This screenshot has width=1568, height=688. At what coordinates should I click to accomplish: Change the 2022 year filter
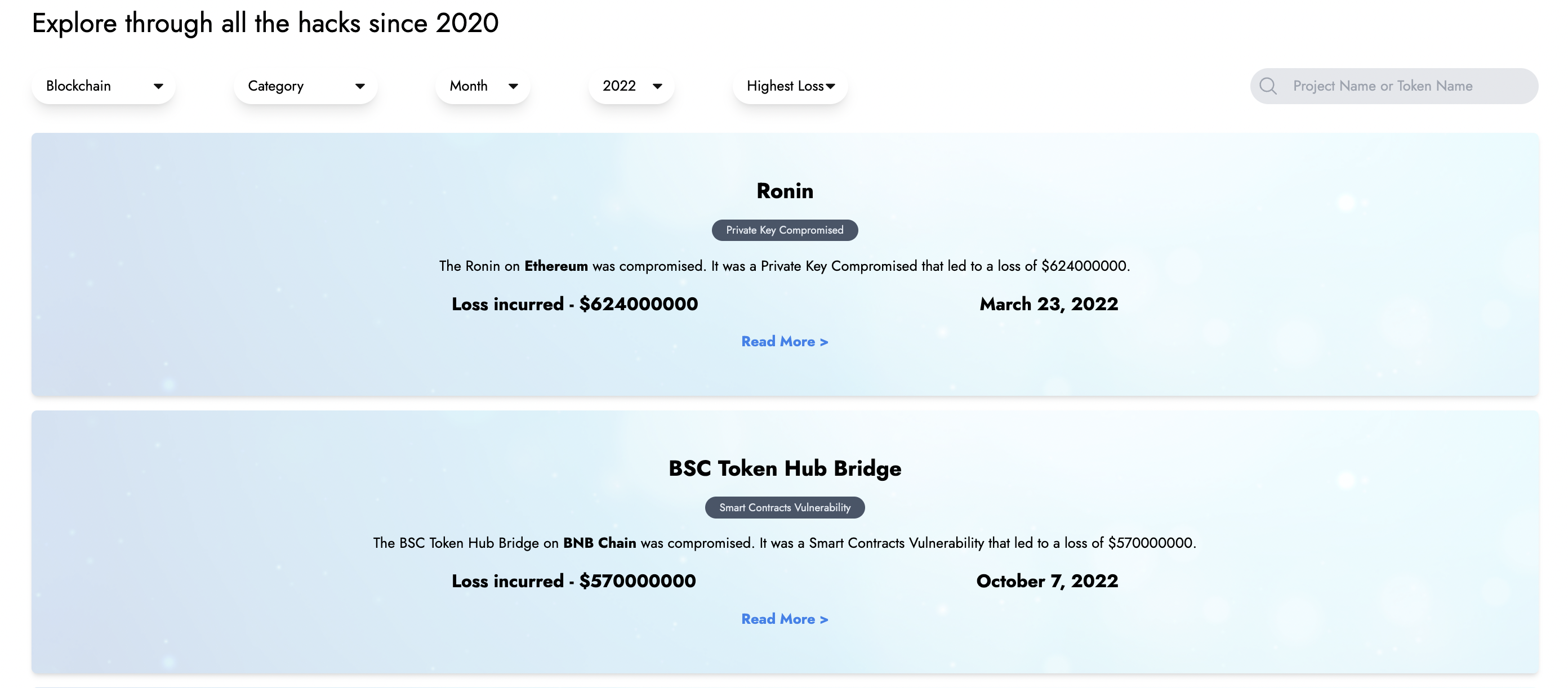click(631, 86)
